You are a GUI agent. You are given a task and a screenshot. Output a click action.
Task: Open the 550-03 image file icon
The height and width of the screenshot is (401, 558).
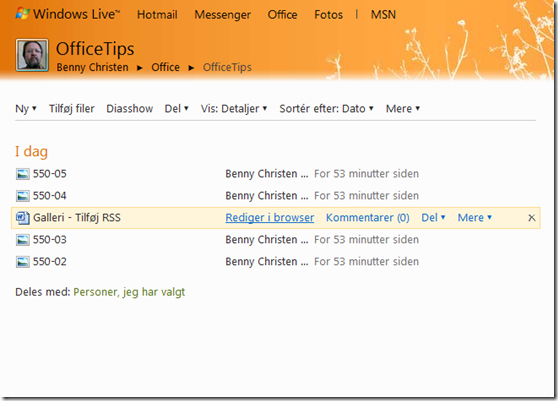[23, 240]
